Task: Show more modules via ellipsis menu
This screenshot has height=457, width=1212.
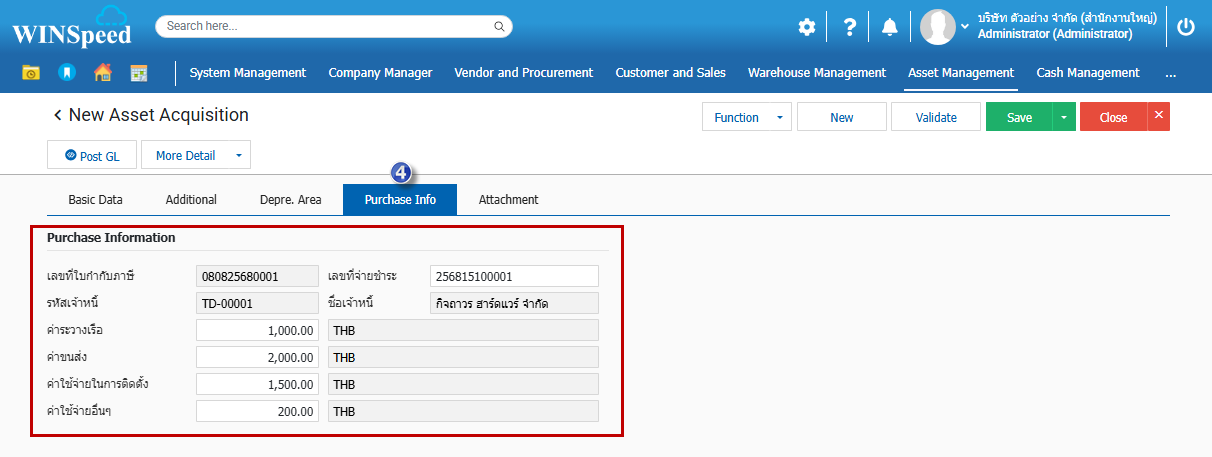Action: [x=1170, y=73]
